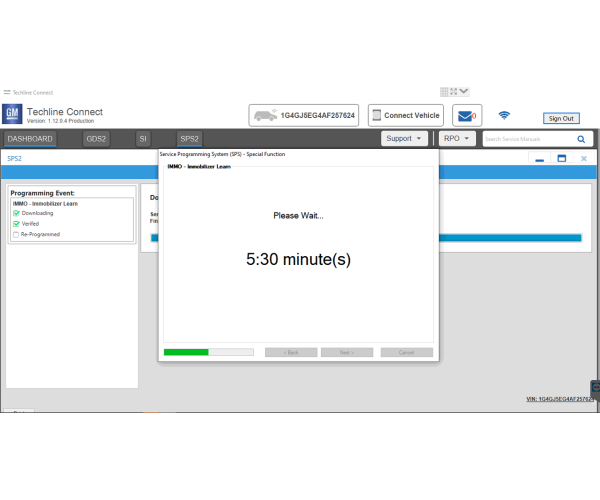The width and height of the screenshot is (600, 500).
Task: Toggle the Verified checkbox
Action: tap(16, 224)
